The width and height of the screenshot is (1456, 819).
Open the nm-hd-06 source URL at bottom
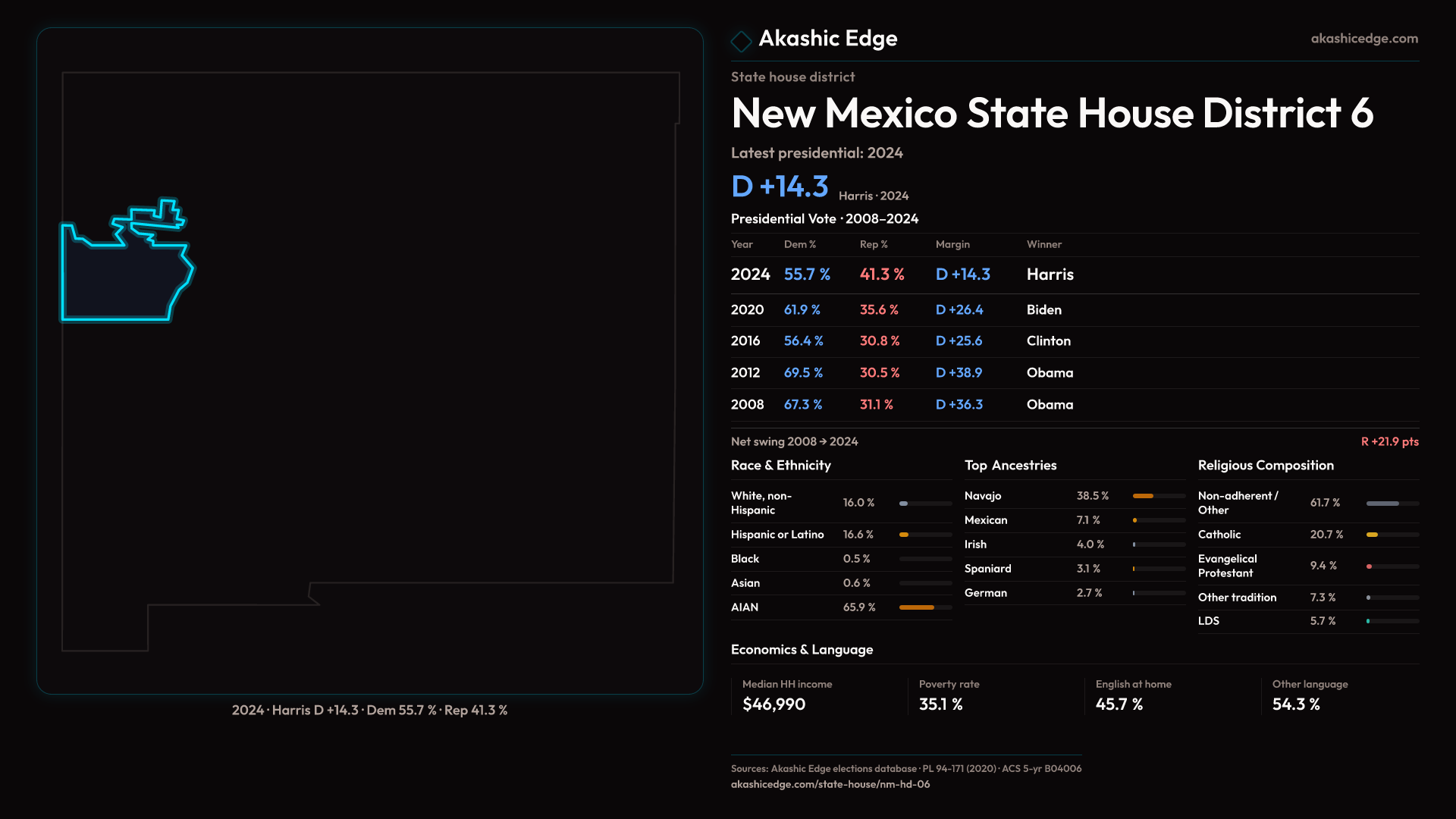tap(830, 784)
